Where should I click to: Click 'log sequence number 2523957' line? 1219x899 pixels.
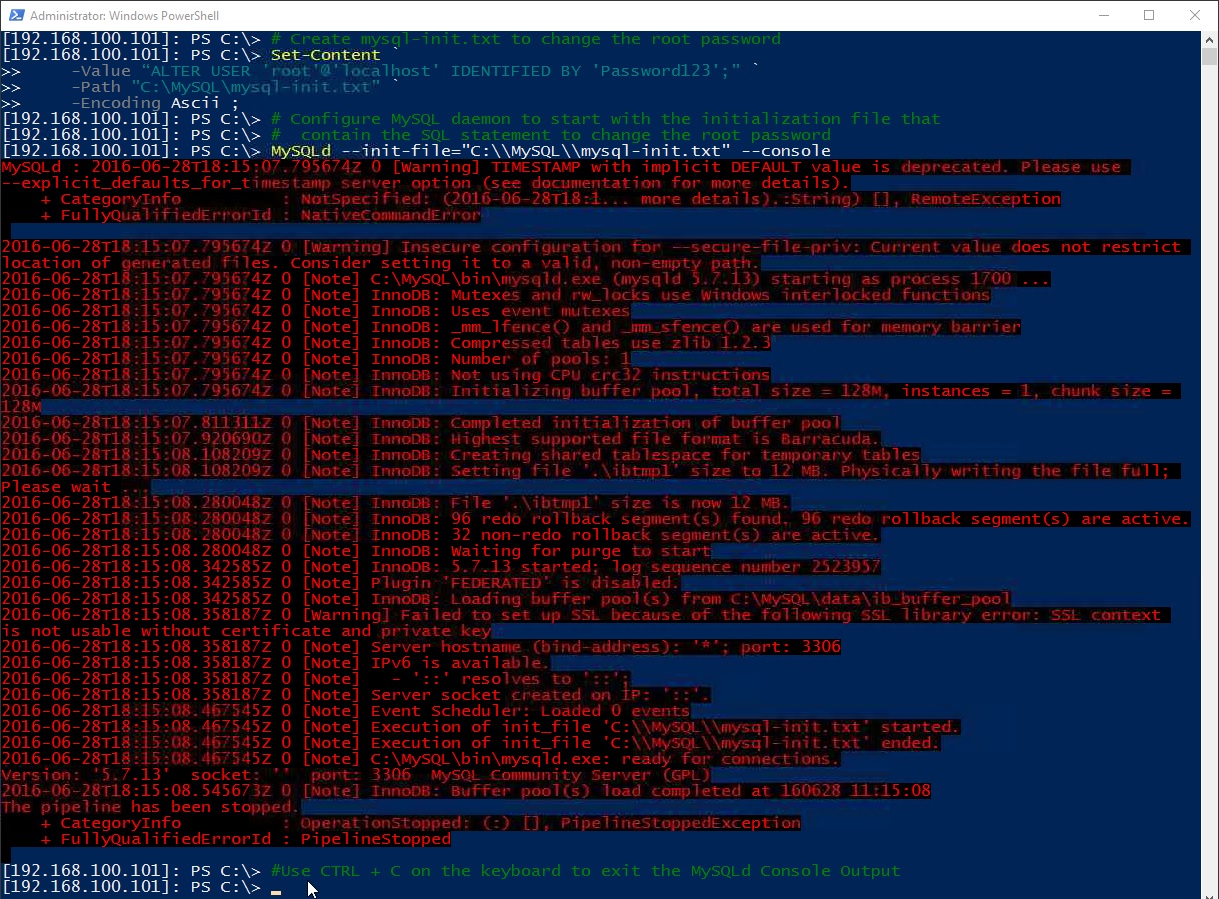pos(441,567)
